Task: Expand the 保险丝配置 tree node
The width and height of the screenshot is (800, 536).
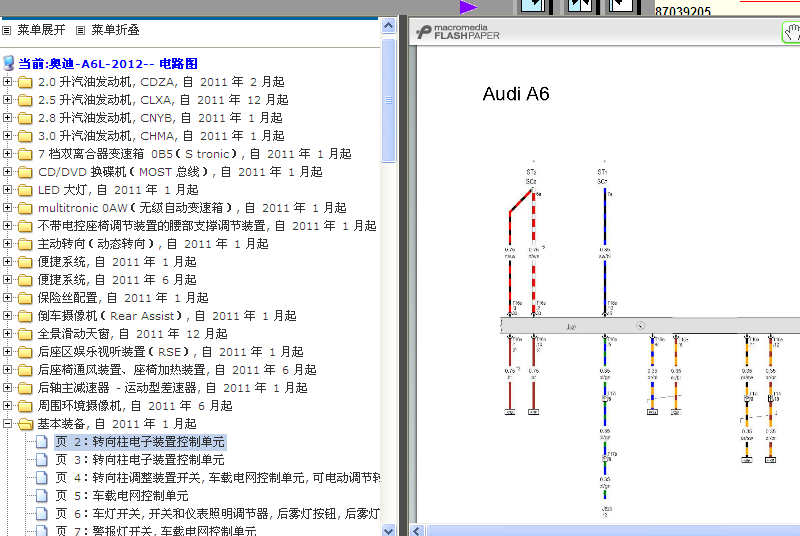Action: pos(7,297)
